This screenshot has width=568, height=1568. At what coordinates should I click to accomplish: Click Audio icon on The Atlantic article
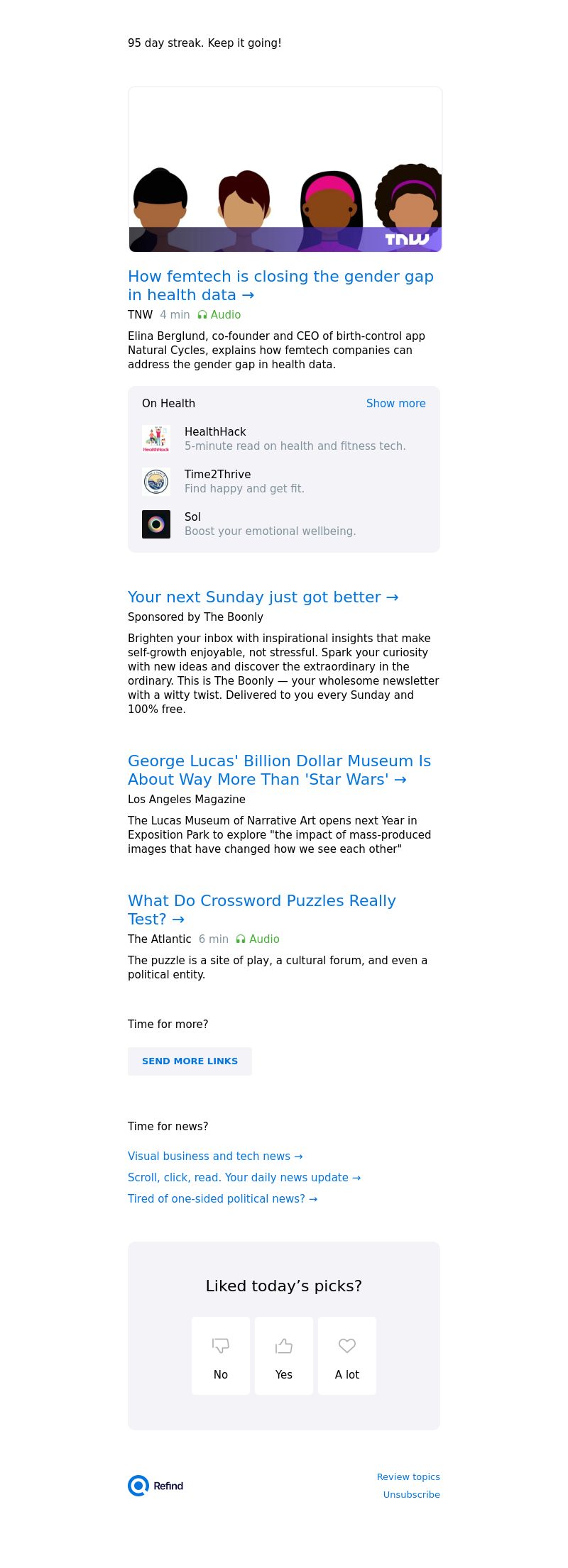(241, 939)
